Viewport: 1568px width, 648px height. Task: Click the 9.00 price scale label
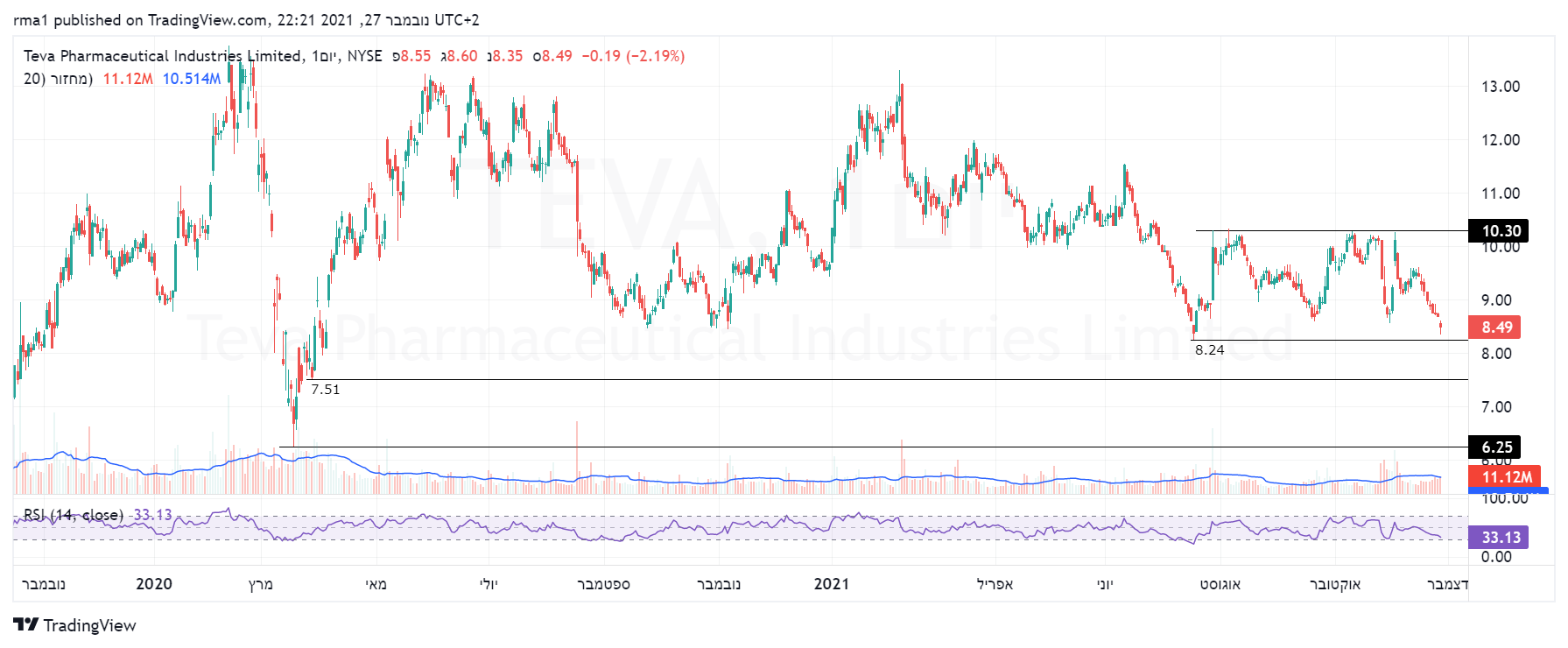pos(1496,300)
